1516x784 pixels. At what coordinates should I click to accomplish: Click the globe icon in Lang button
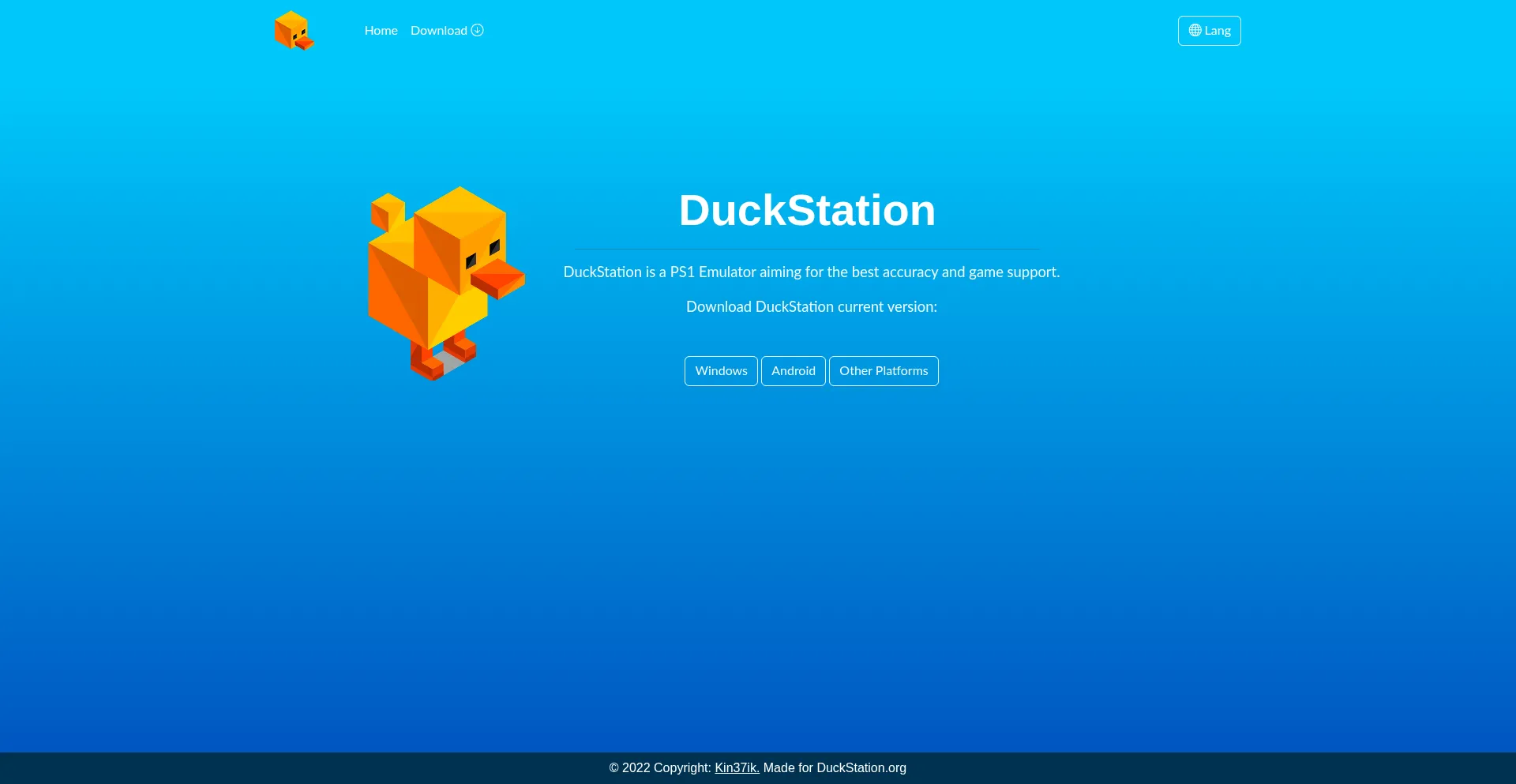point(1195,31)
